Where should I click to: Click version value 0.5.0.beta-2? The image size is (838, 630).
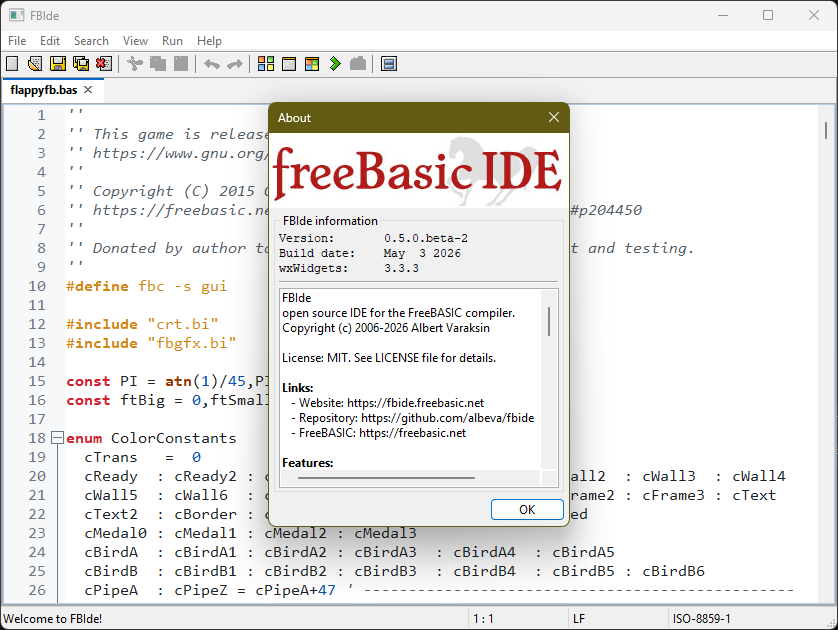[x=425, y=238]
